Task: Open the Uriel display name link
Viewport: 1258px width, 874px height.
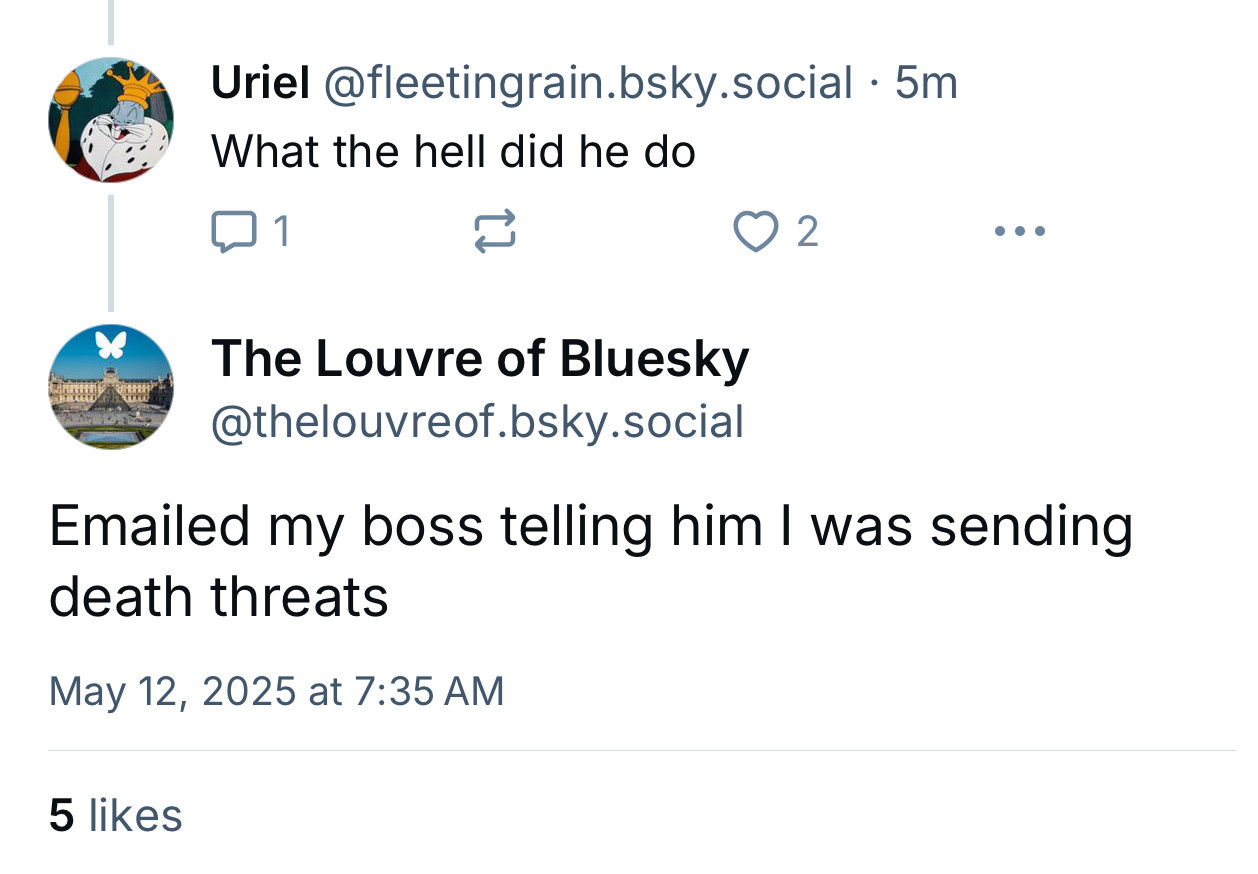Action: 260,82
